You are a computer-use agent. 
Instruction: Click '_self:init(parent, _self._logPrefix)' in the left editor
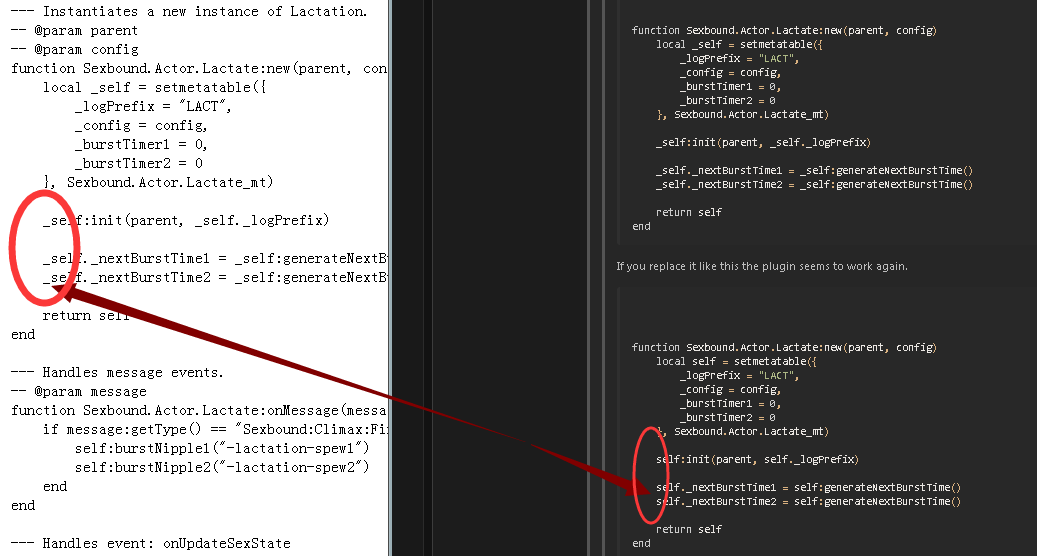point(186,220)
